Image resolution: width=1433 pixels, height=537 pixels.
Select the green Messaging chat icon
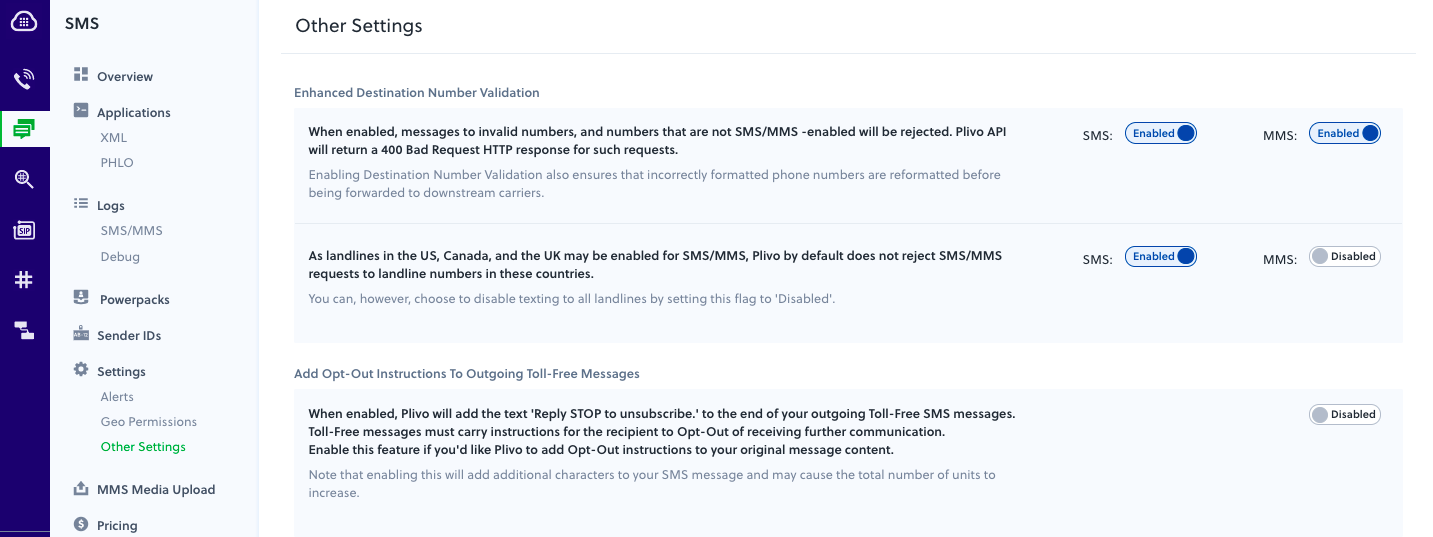coord(24,128)
